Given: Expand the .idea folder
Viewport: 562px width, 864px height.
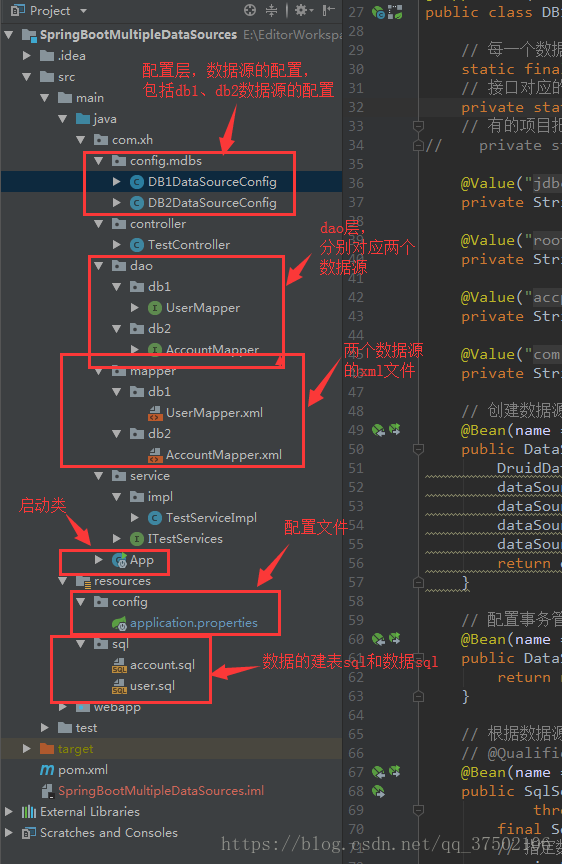Looking at the screenshot, I should (x=26, y=56).
